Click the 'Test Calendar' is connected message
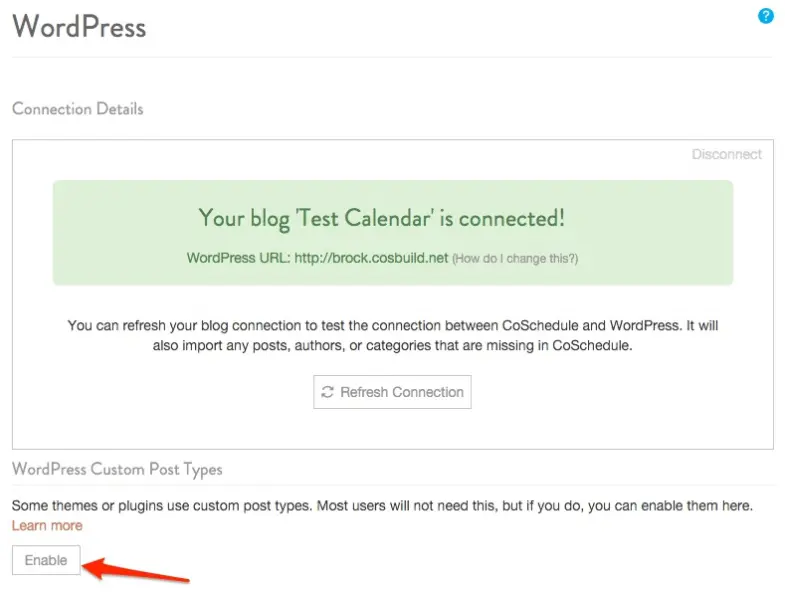 click(x=381, y=219)
